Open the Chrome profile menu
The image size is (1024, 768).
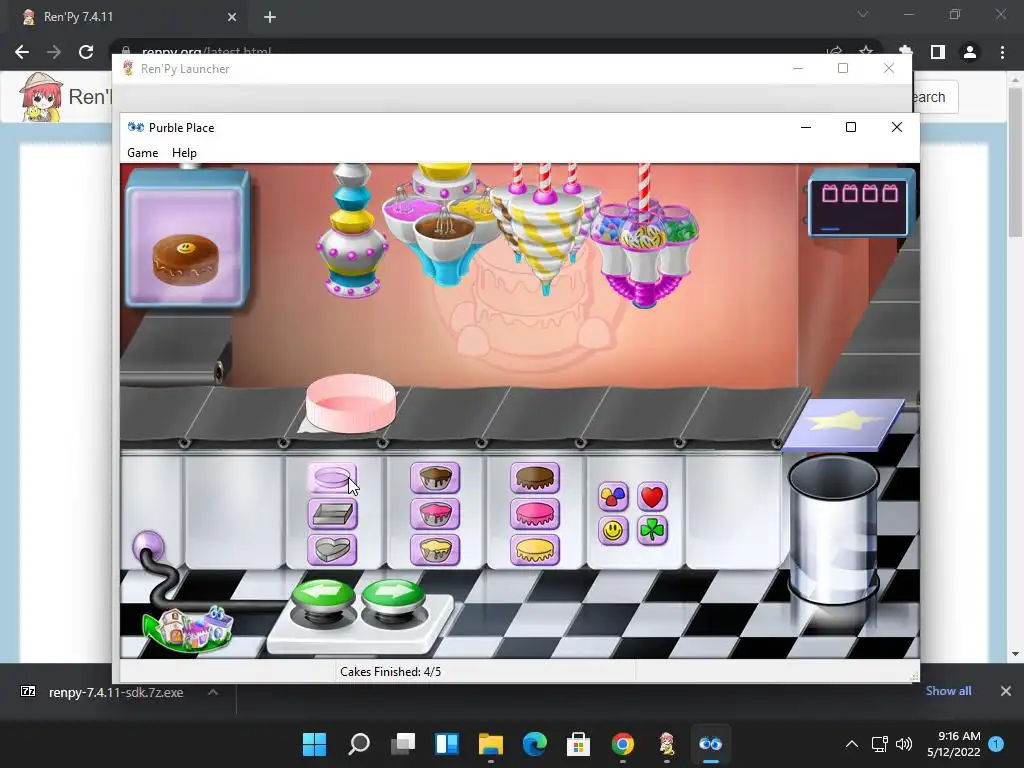point(970,52)
